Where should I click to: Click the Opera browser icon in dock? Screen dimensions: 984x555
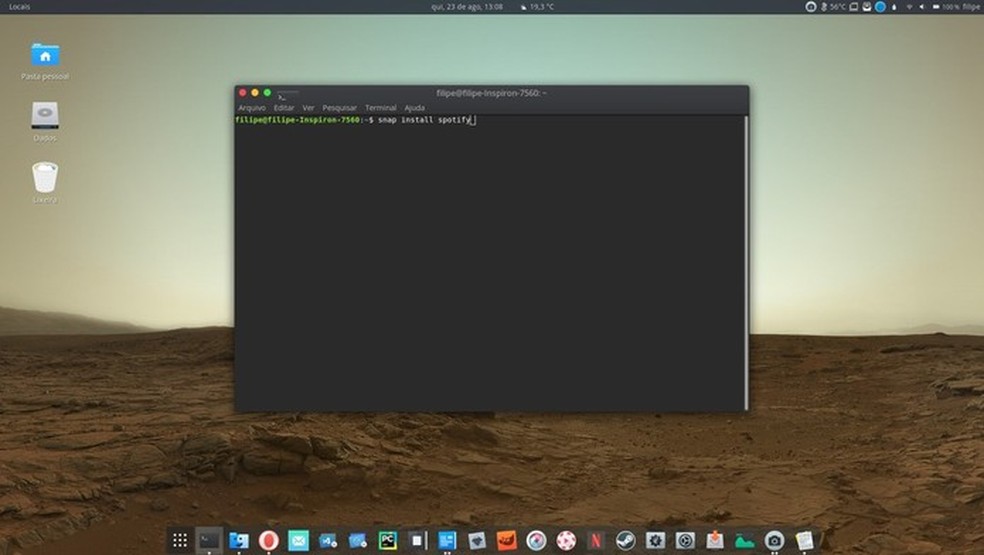[x=268, y=541]
